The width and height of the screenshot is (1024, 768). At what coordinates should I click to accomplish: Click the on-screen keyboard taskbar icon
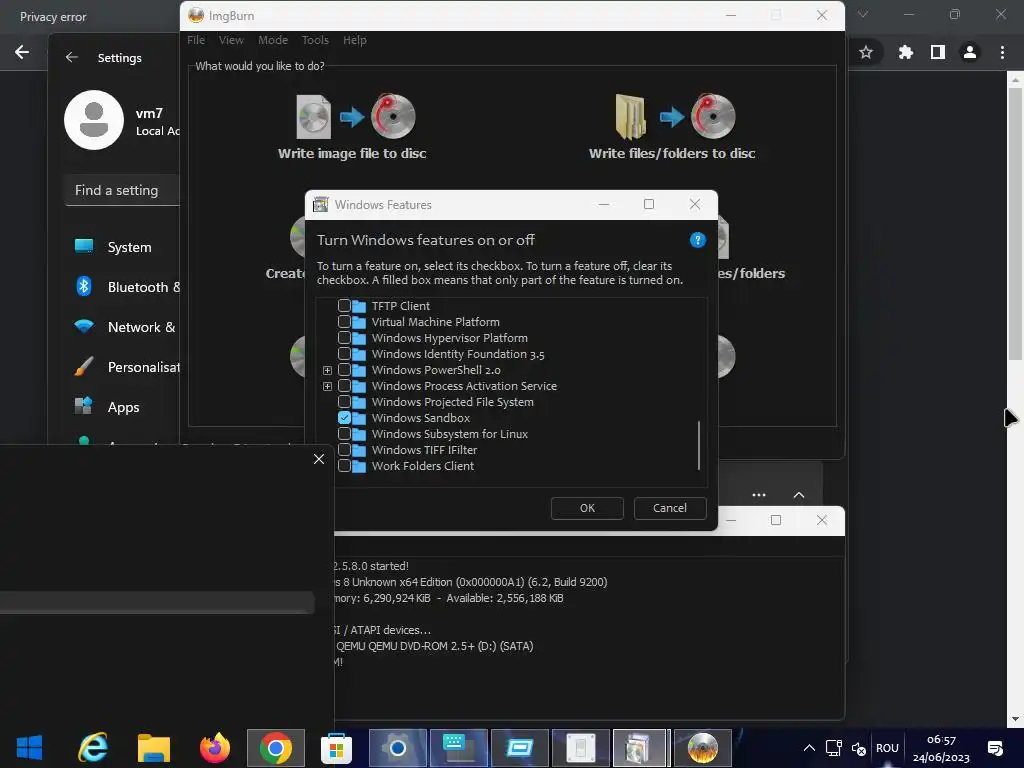[458, 748]
